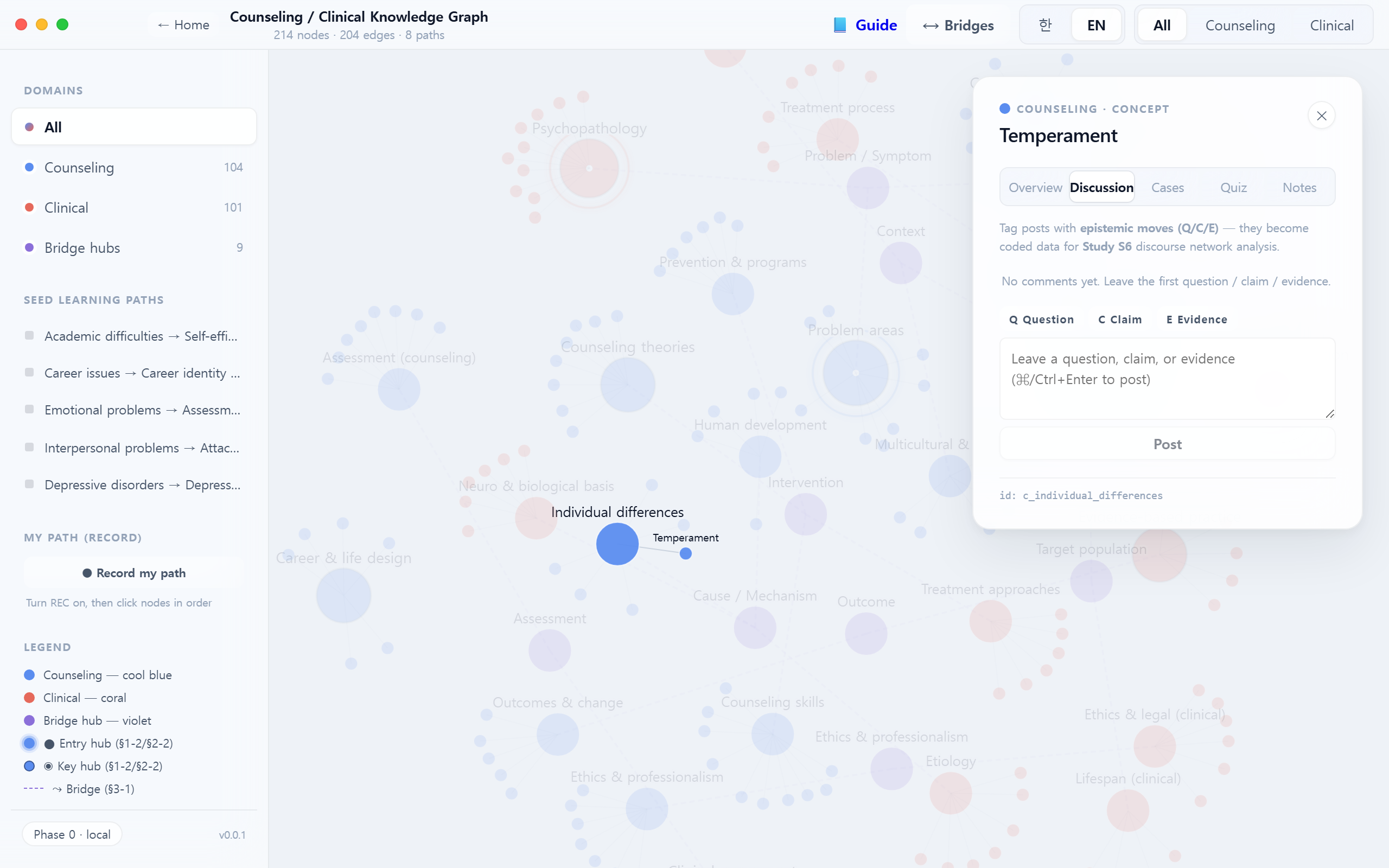Filter the graph by Counseling in top bar
Viewport: 1389px width, 868px height.
coord(1240,25)
